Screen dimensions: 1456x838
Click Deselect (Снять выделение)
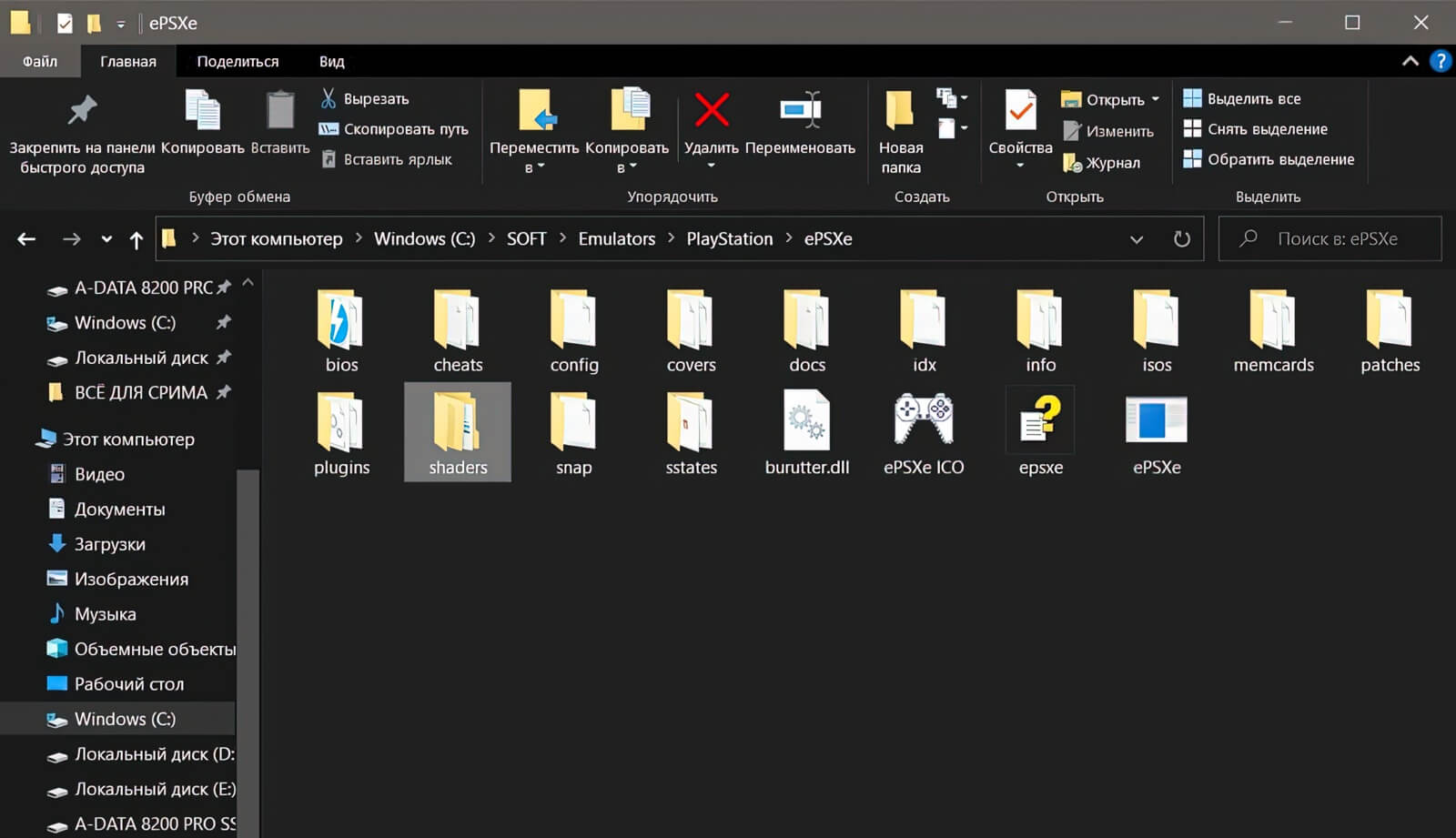pyautogui.click(x=1256, y=129)
